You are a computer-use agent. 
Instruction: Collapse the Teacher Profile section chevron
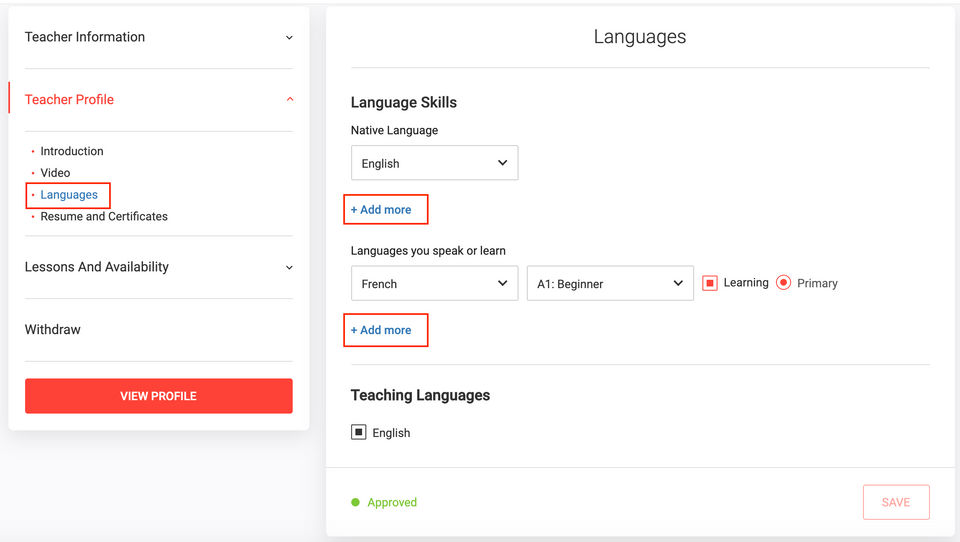tap(290, 100)
